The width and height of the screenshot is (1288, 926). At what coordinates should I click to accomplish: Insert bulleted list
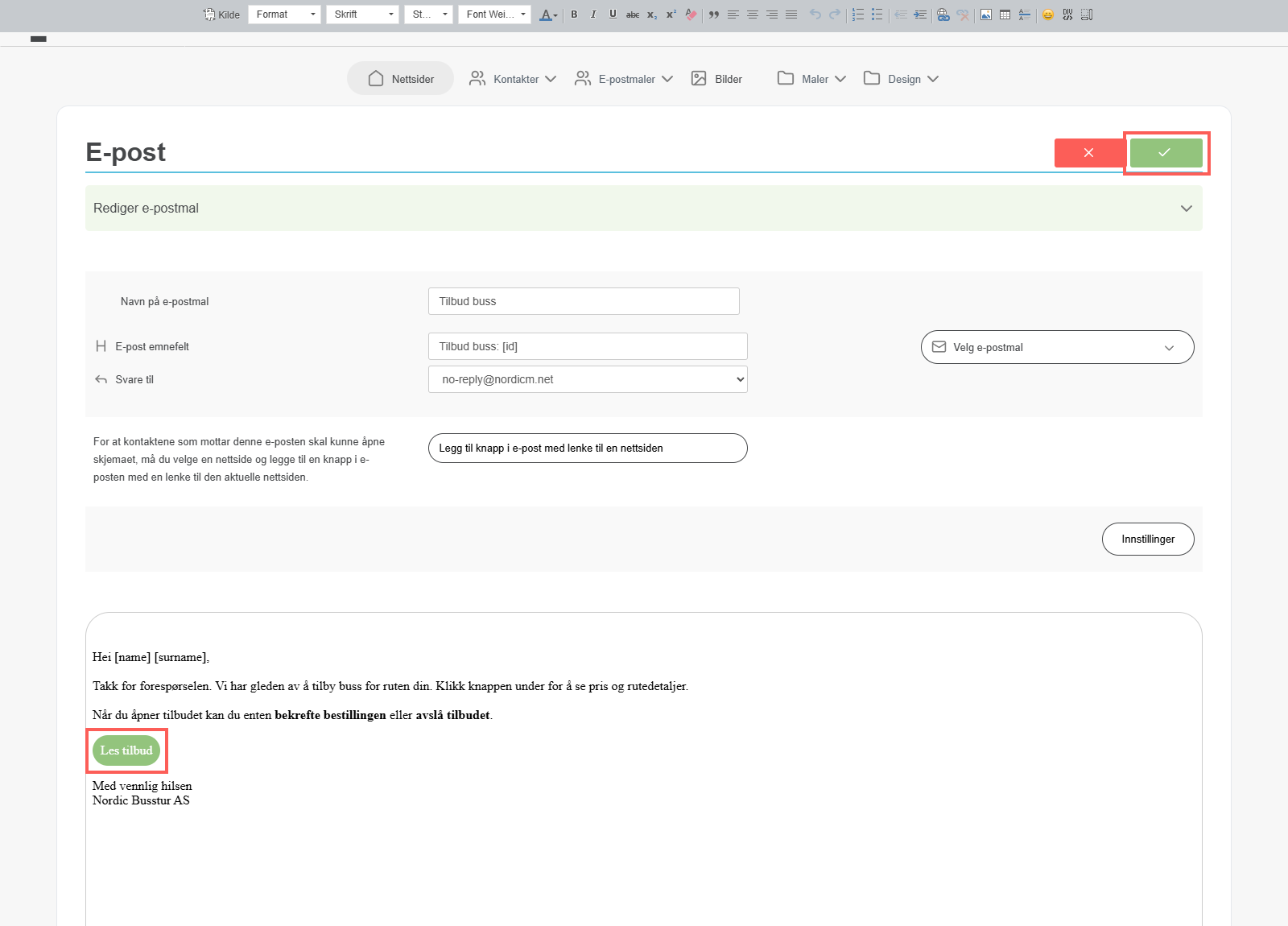point(877,14)
